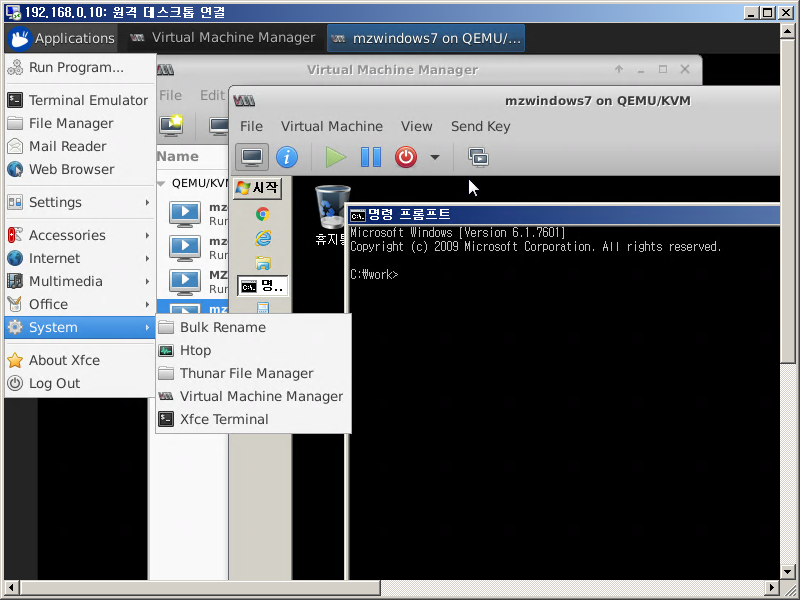Launch Web Browser entry
800x600 pixels.
80,169
